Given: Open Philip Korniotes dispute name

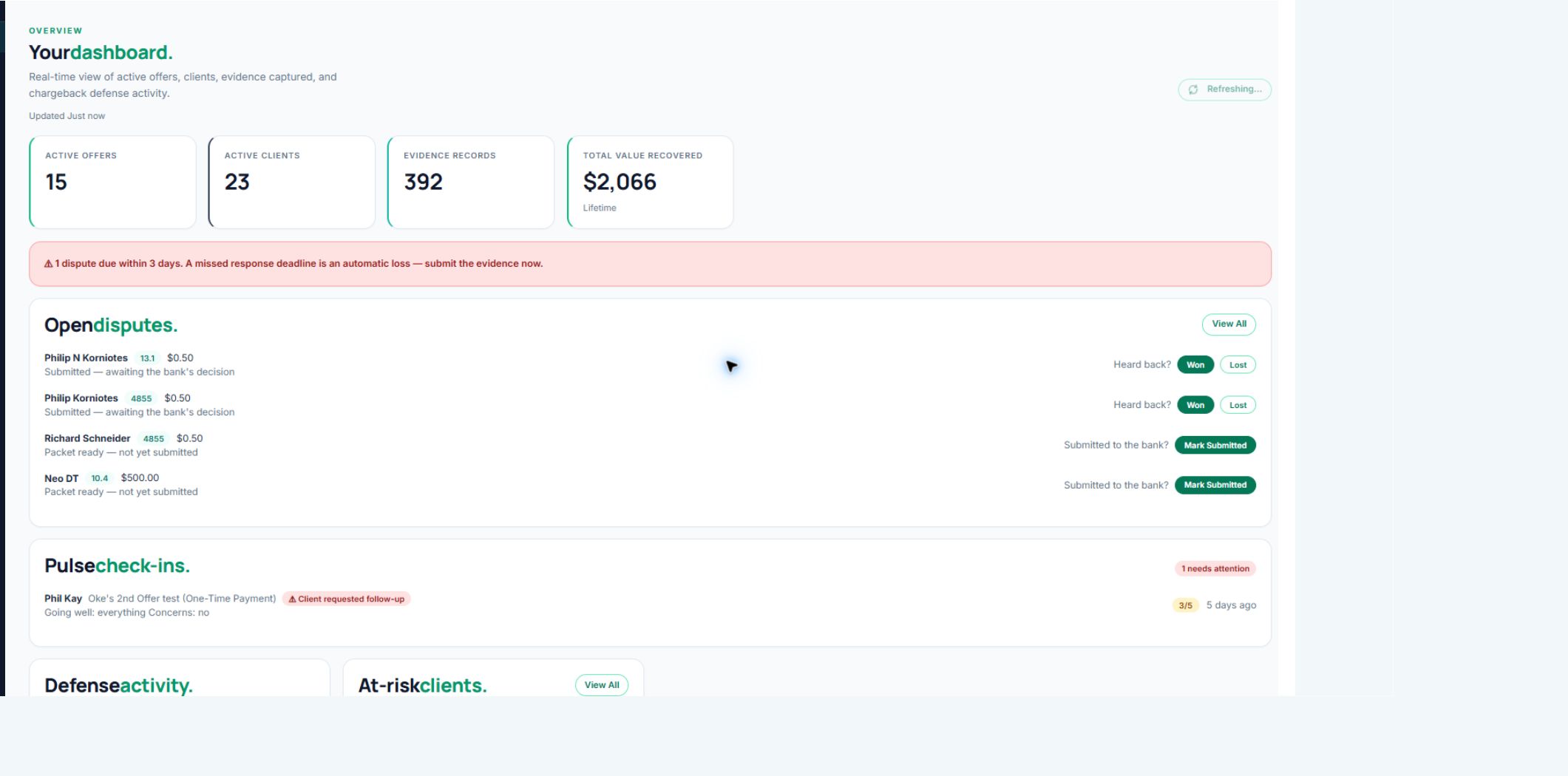Looking at the screenshot, I should click(81, 398).
